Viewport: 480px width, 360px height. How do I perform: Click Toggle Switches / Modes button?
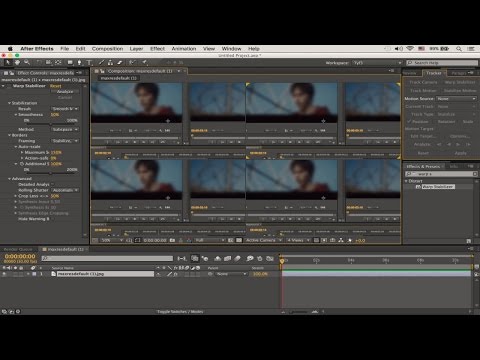tap(180, 312)
